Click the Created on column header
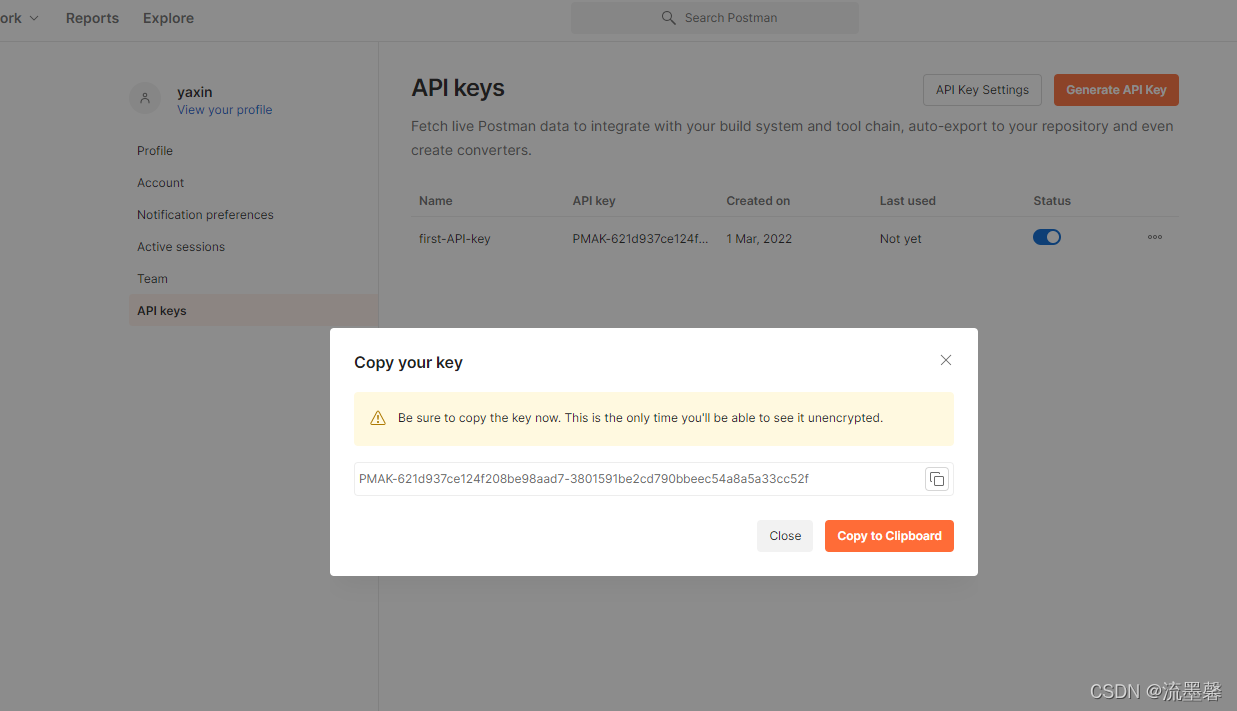Viewport: 1237px width, 711px height. [x=758, y=201]
